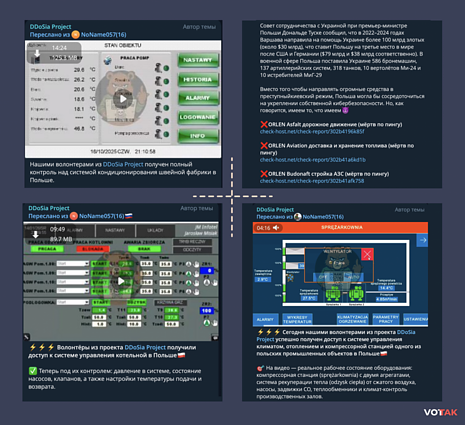Open the ORLEN Aviation check-host report link

313,160
